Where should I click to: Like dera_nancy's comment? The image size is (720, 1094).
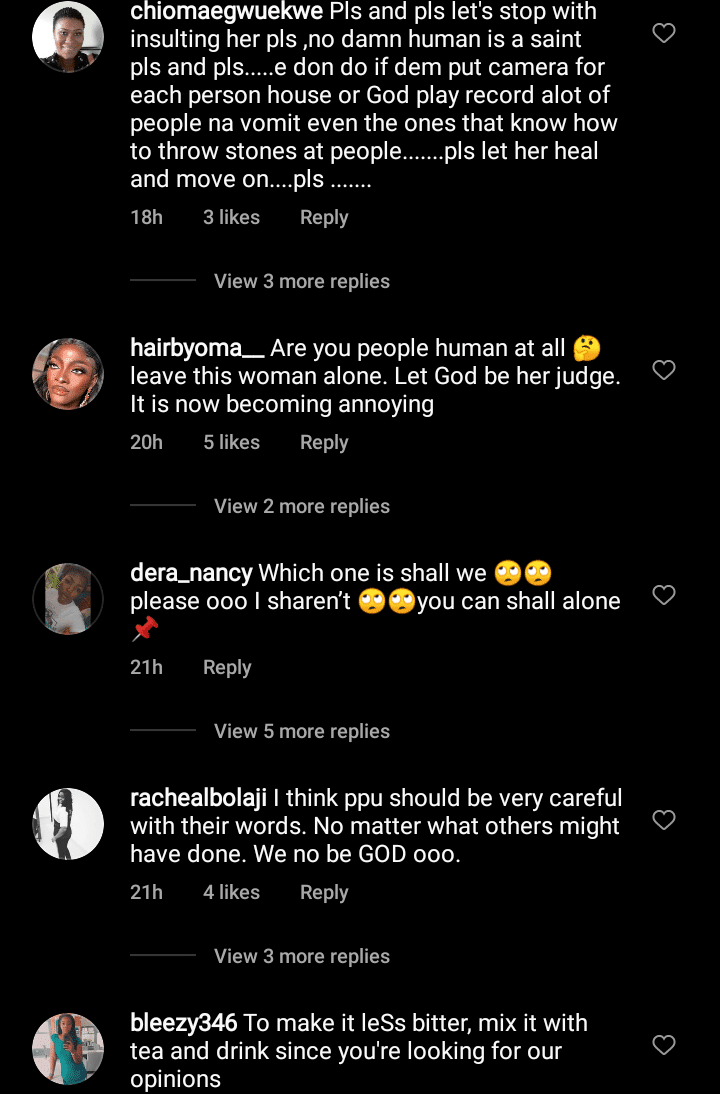pos(663,595)
